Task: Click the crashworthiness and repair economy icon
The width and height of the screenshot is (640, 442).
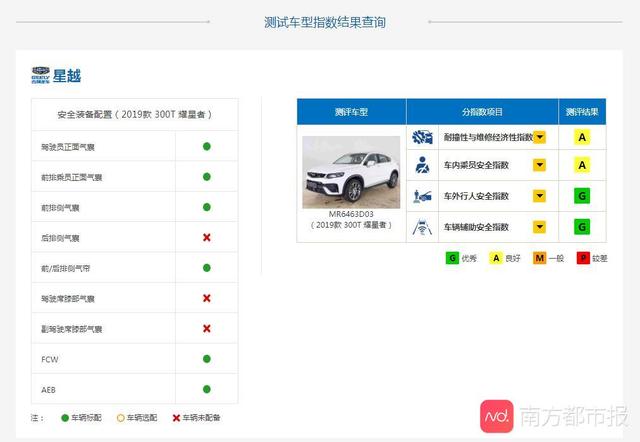Action: tap(423, 137)
